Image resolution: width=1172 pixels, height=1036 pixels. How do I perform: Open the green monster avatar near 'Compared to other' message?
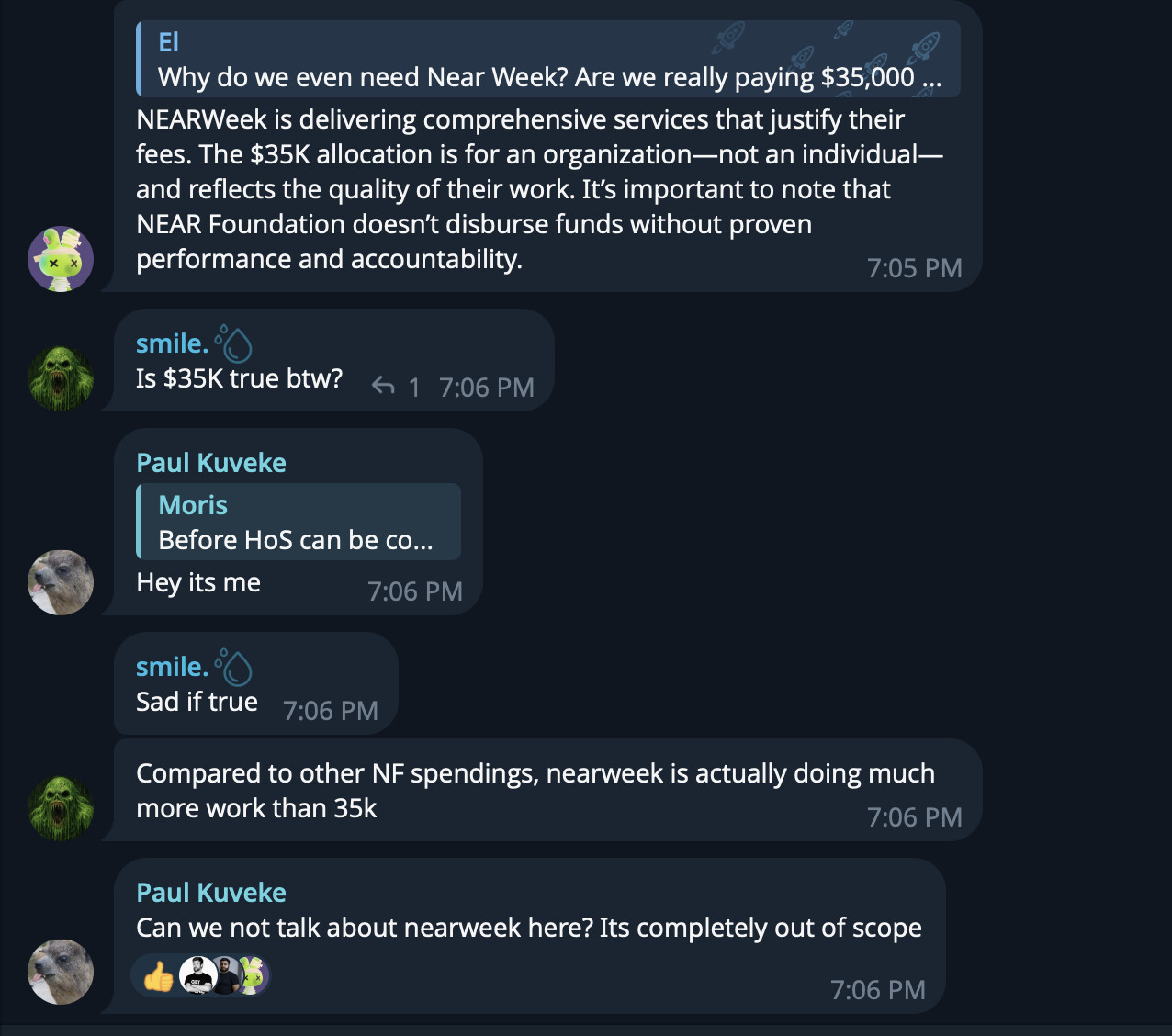[x=61, y=808]
